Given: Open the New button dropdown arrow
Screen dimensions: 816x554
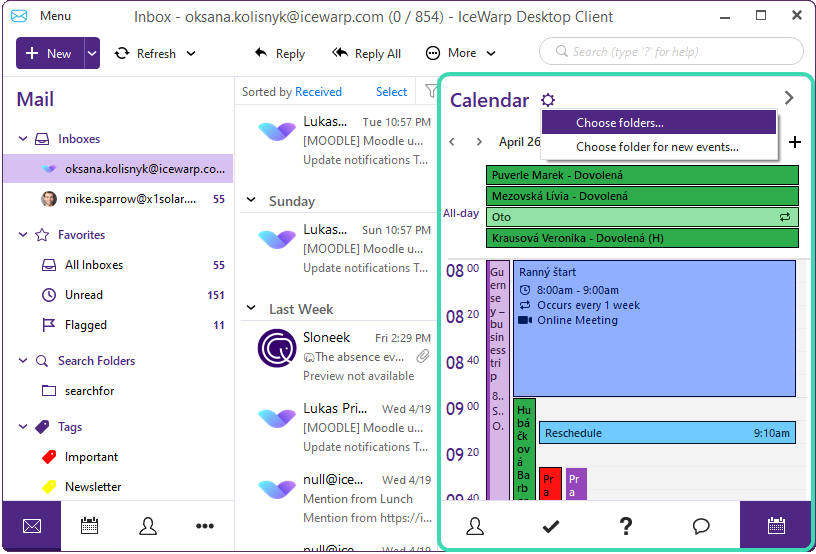Looking at the screenshot, I should [x=92, y=53].
